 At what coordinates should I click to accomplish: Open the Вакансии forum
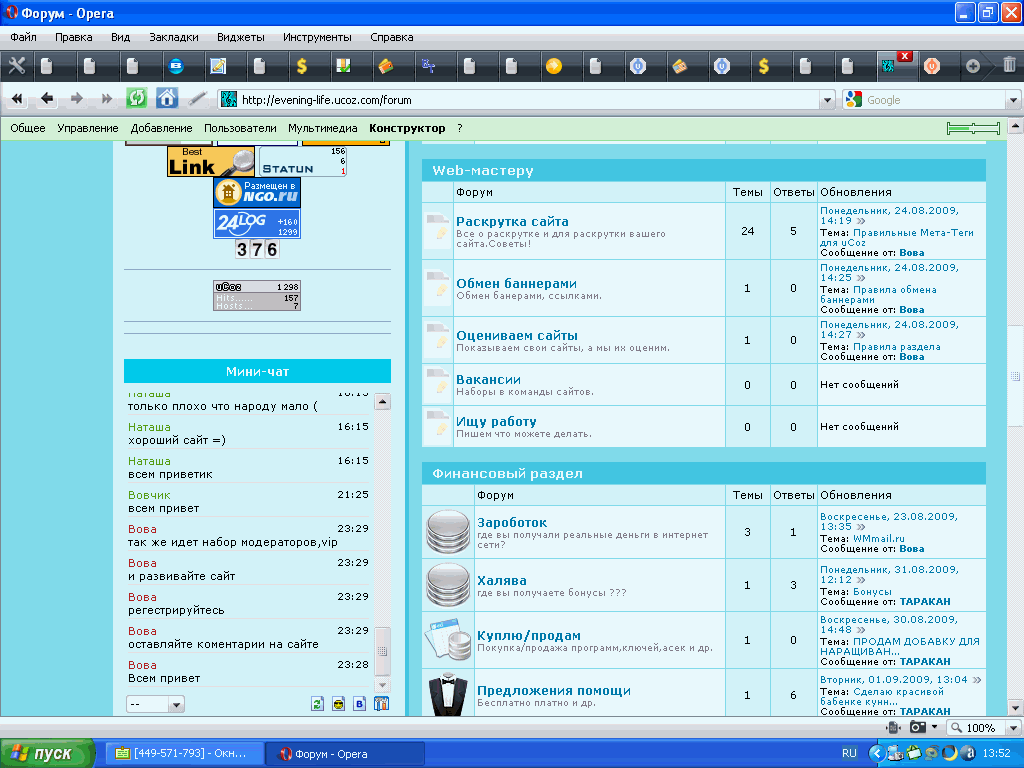488,379
